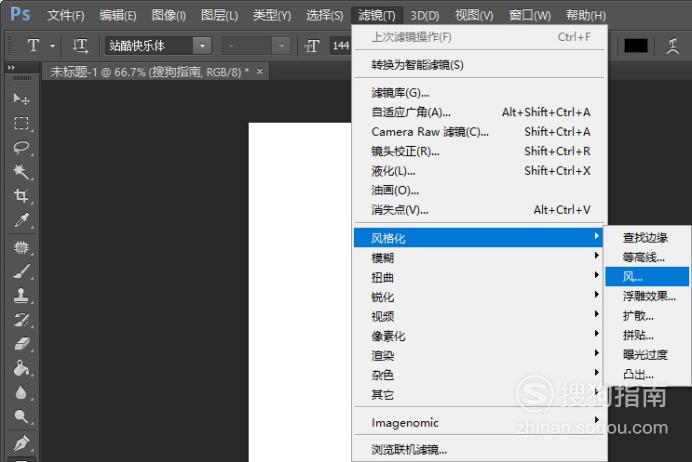692x462 pixels.
Task: Choose 浏览联机滤镜...
Action: 480,449
